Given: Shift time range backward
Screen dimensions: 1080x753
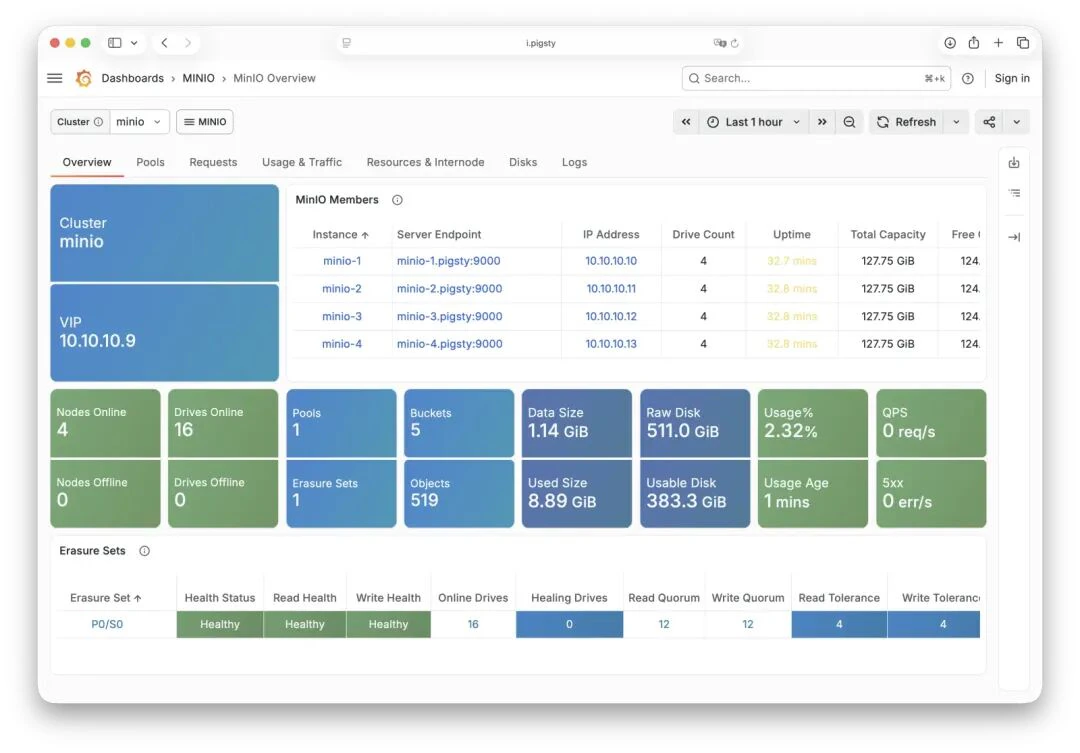Looking at the screenshot, I should [686, 122].
